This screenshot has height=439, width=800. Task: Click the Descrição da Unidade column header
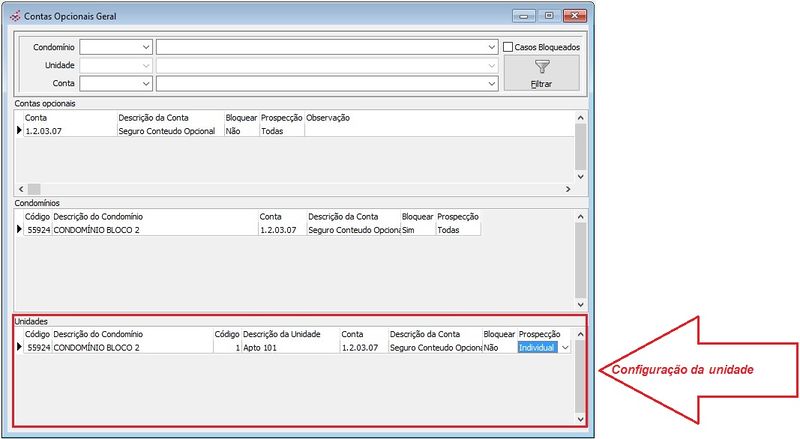[281, 334]
